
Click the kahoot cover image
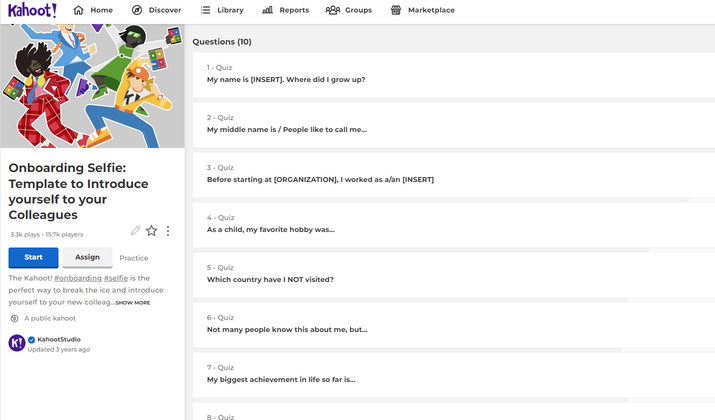tap(93, 86)
